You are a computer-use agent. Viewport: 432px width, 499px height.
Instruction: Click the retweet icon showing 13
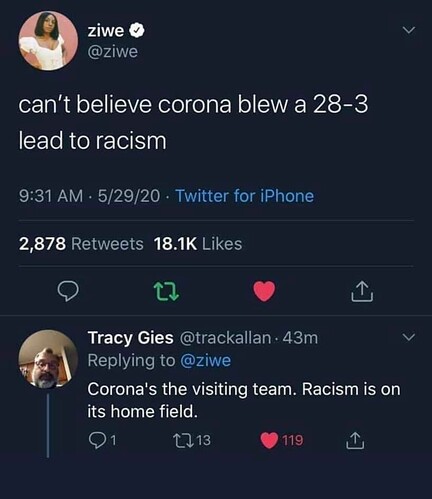coord(185,440)
